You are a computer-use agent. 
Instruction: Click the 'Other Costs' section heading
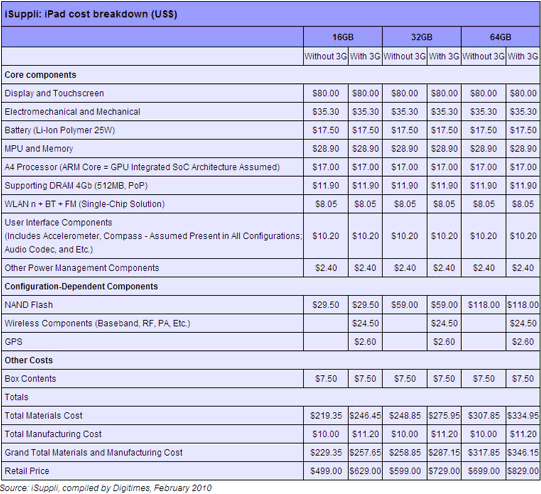pos(29,360)
